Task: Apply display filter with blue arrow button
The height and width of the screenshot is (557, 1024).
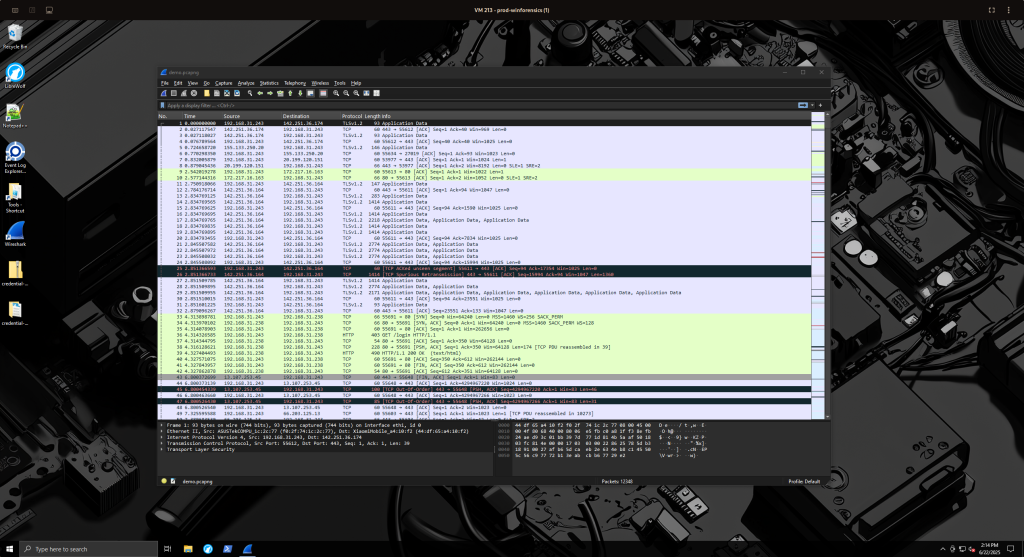Action: (803, 105)
